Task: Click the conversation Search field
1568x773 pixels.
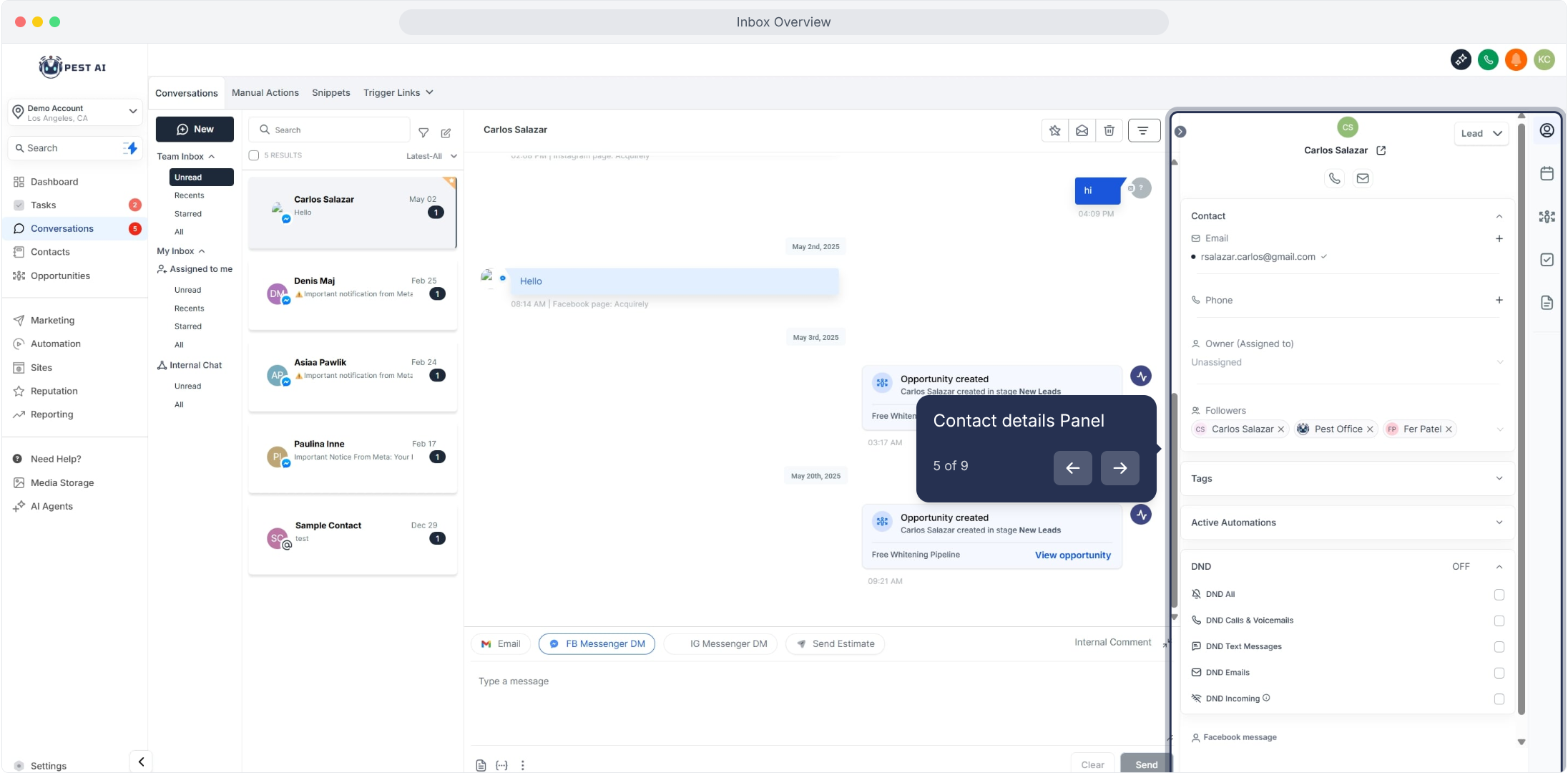Action: [x=330, y=130]
